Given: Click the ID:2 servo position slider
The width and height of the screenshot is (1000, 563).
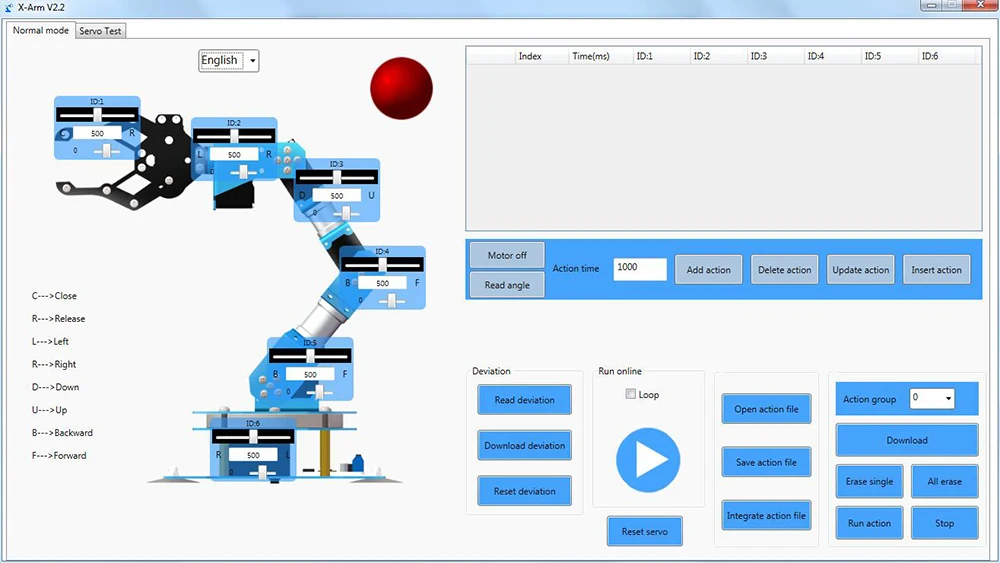Looking at the screenshot, I should click(234, 136).
